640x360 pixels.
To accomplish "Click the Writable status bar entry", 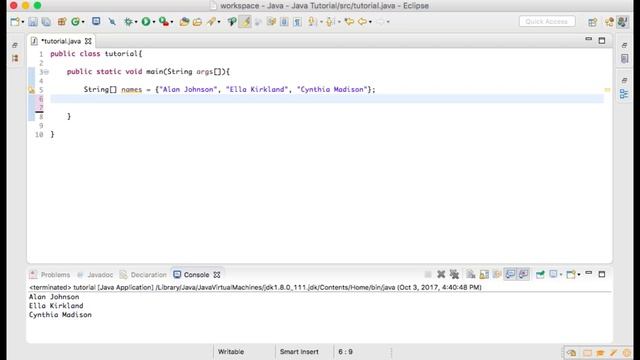I will [231, 351].
